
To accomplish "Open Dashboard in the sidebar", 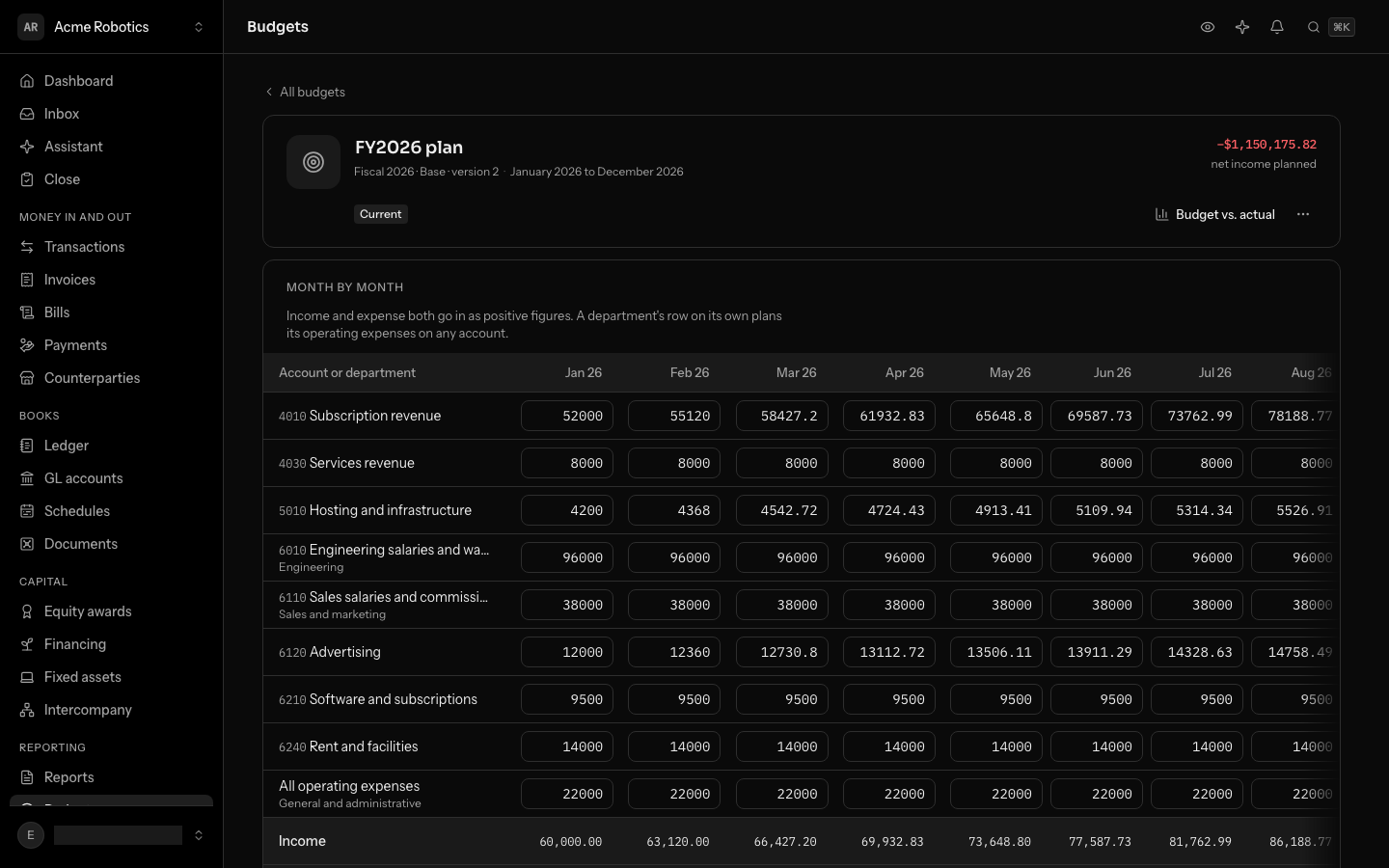I will pyautogui.click(x=112, y=81).
